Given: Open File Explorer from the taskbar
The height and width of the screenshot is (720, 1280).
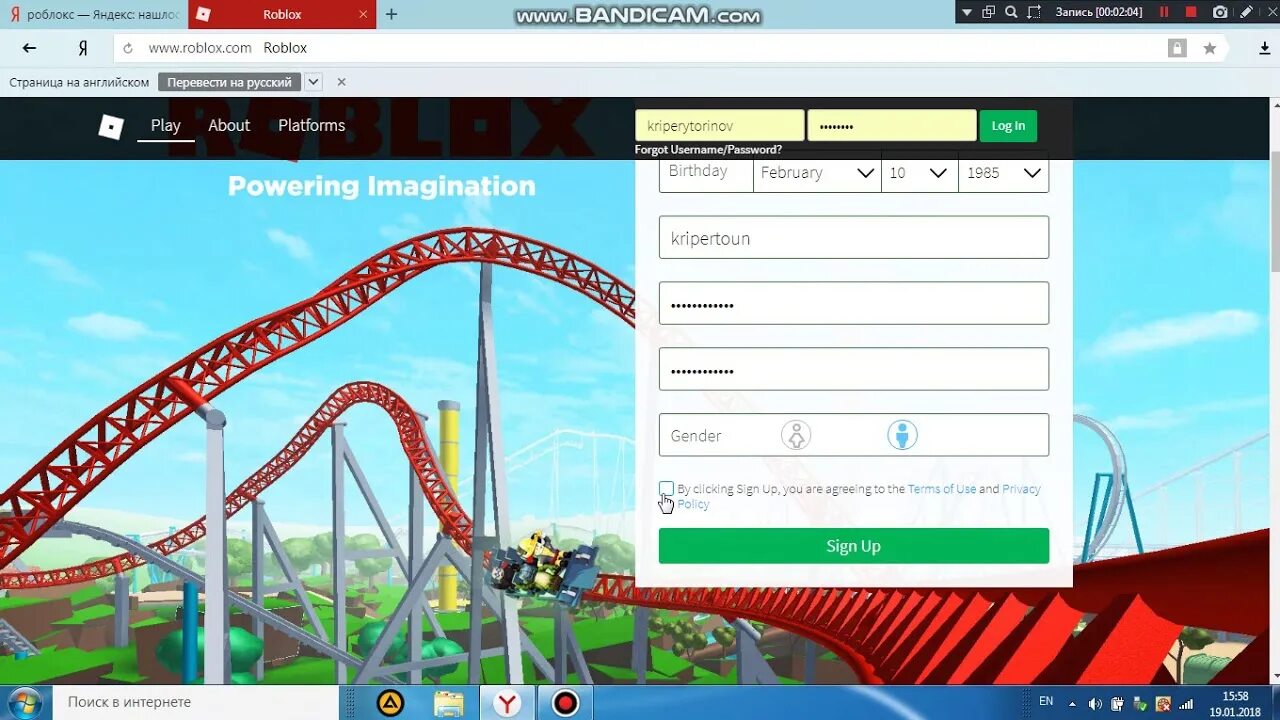Looking at the screenshot, I should tap(449, 703).
